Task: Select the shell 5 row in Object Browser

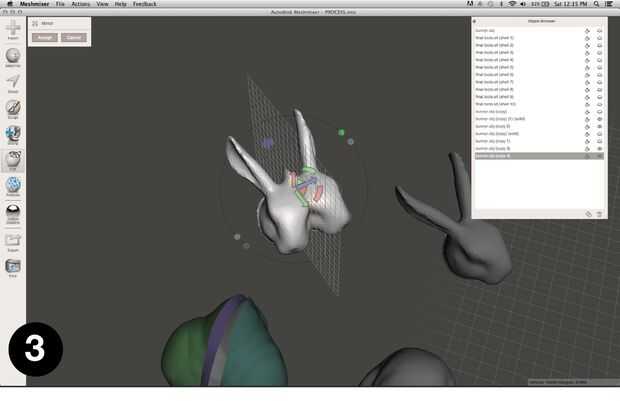Action: (539, 68)
